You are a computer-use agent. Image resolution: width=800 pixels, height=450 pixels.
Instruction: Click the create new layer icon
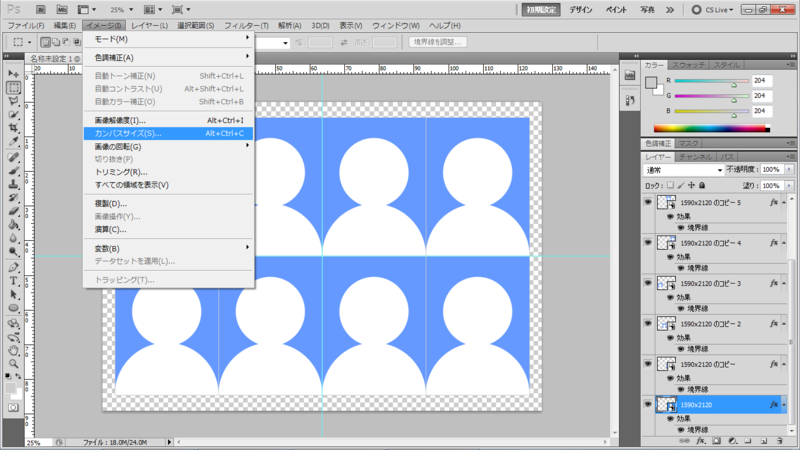tap(764, 441)
